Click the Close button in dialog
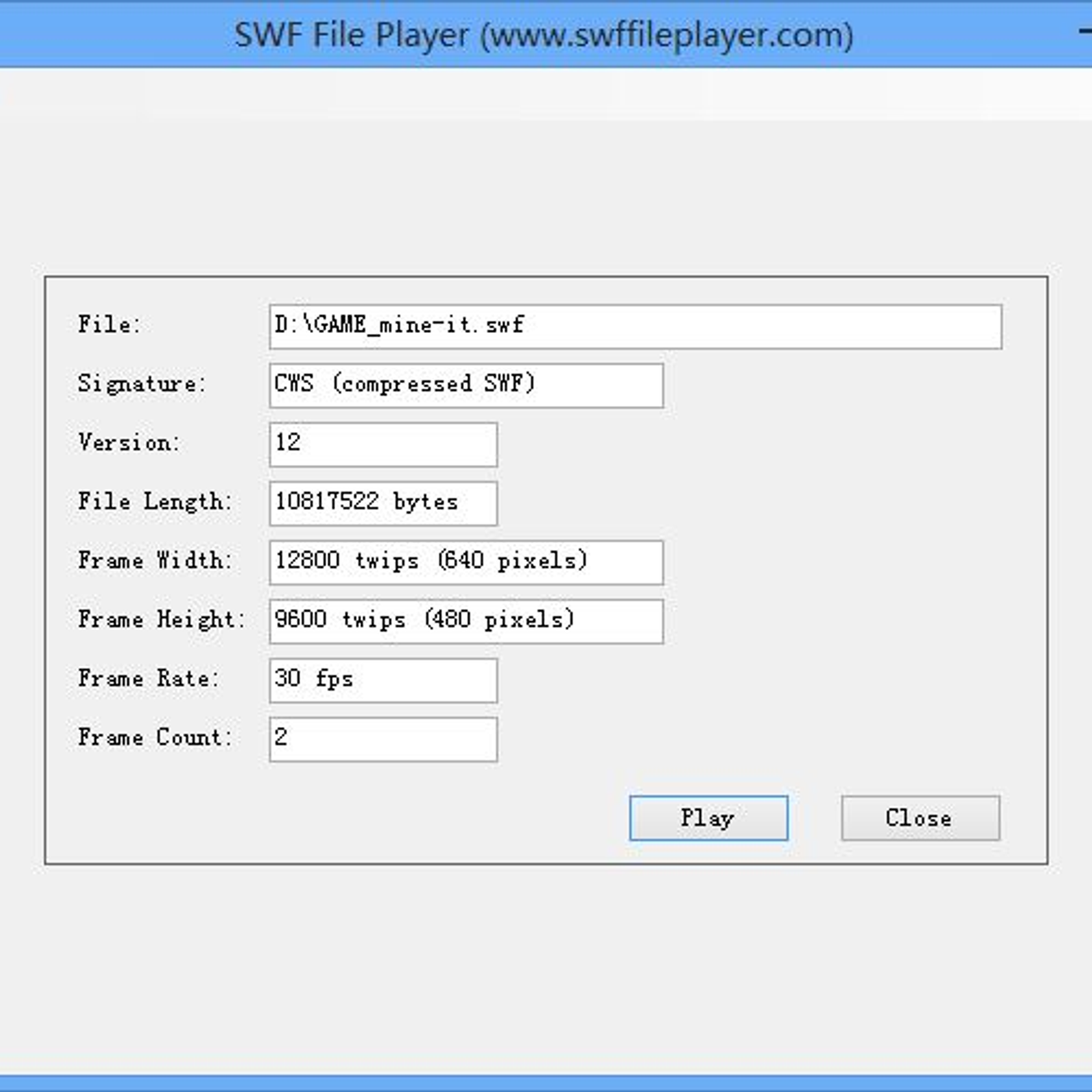The width and height of the screenshot is (1092, 1092). tap(920, 818)
